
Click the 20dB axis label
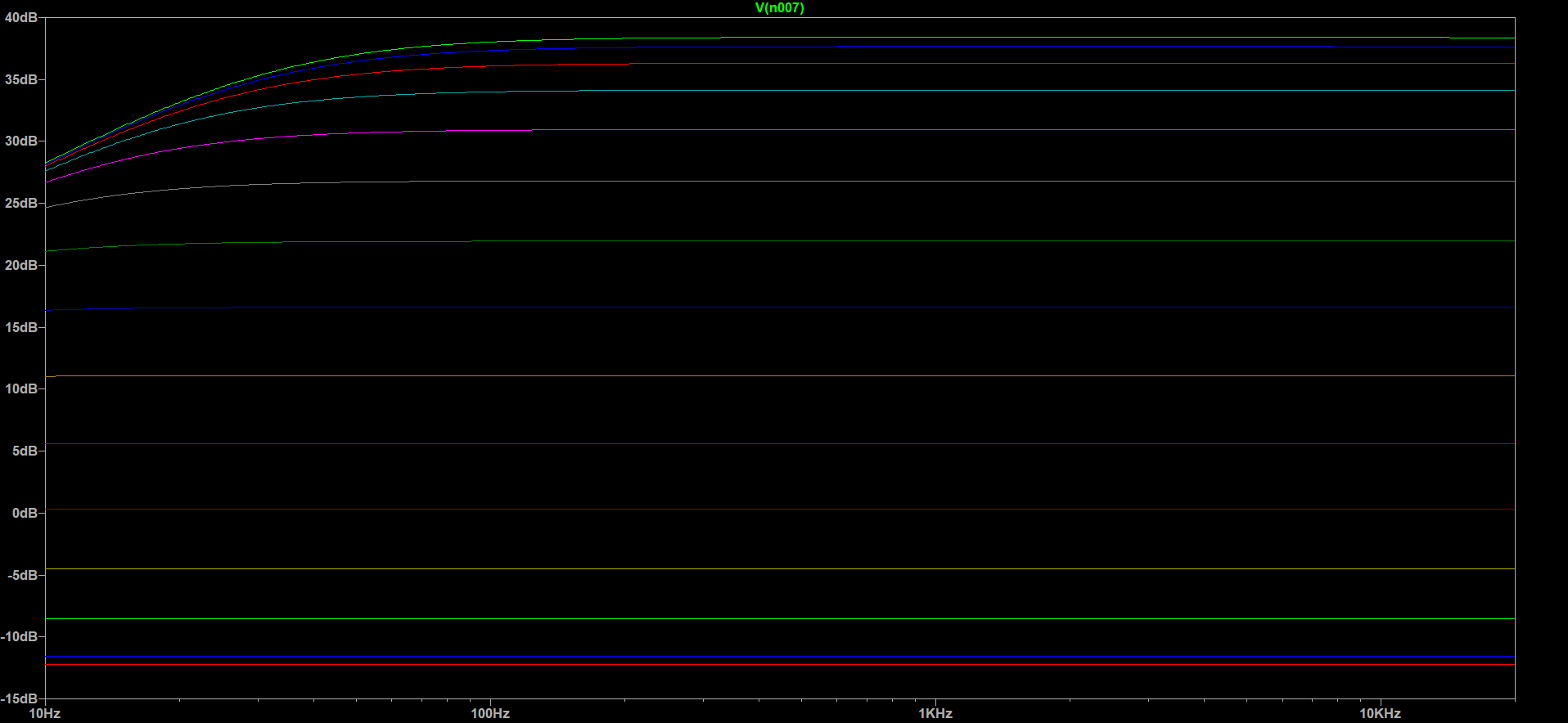click(21, 265)
